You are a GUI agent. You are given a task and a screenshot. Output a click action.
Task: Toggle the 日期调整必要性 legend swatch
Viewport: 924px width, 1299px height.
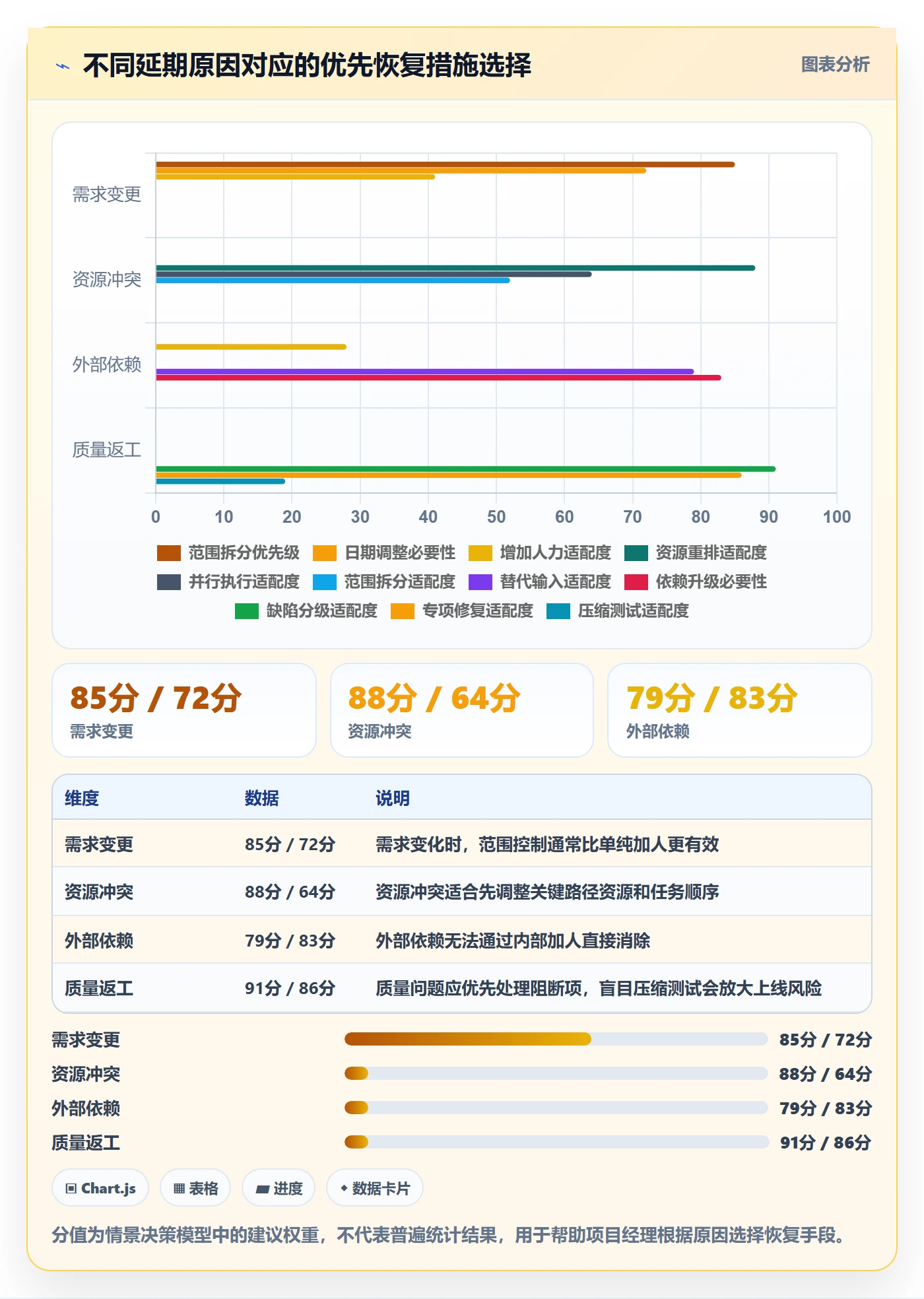324,552
